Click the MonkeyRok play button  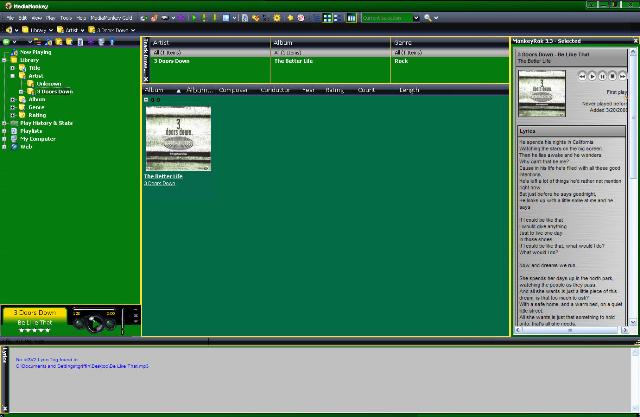pyautogui.click(x=592, y=76)
